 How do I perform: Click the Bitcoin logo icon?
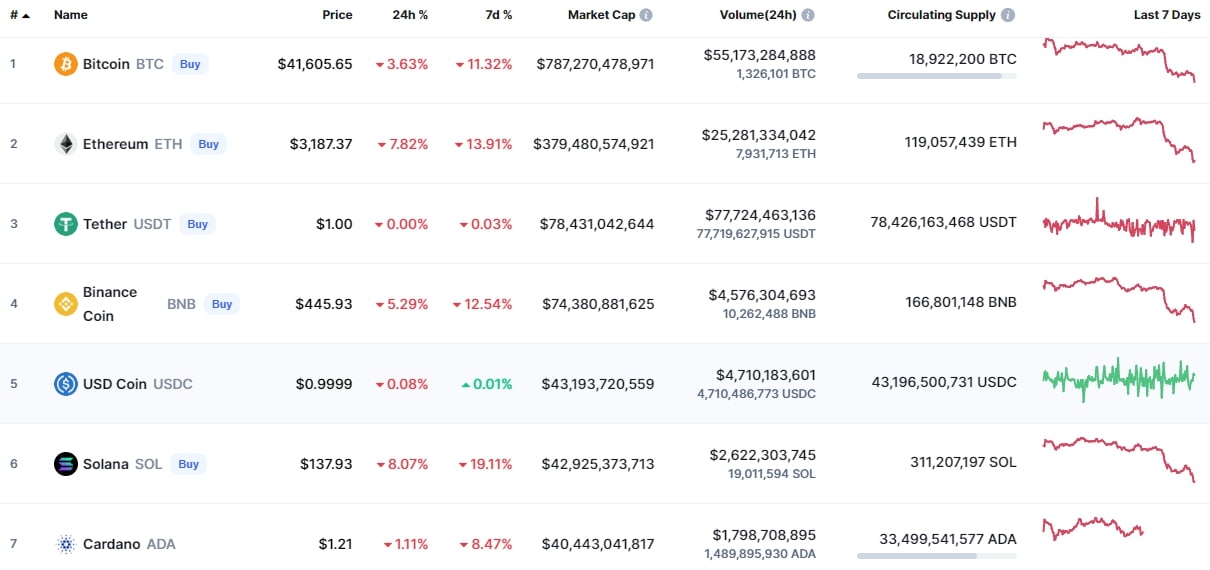coord(65,64)
